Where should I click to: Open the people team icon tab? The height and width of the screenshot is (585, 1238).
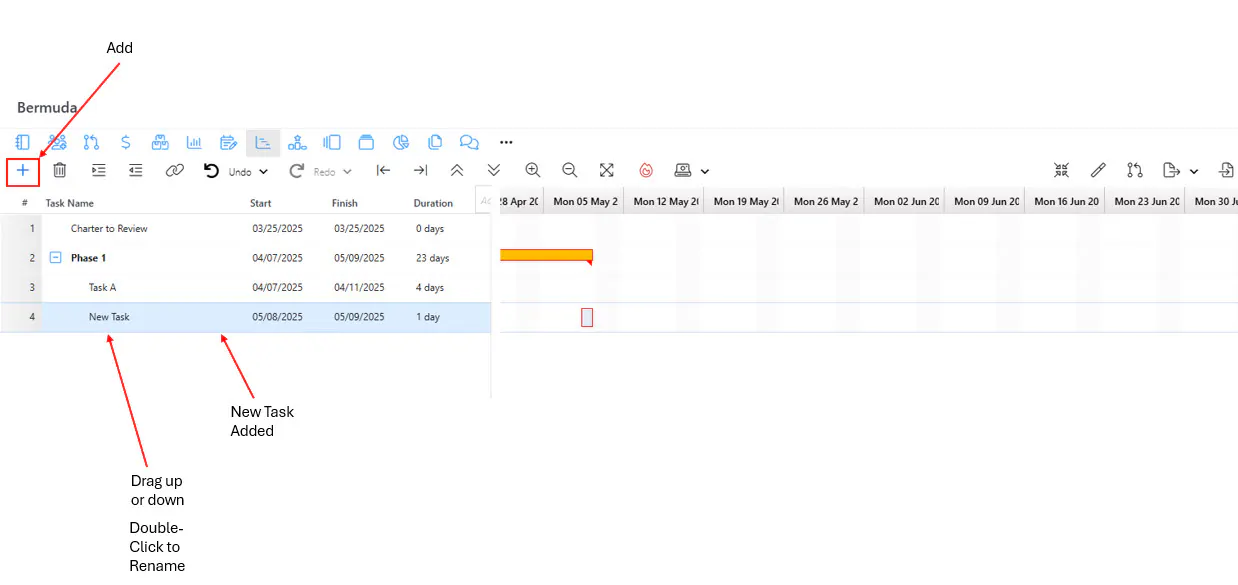58,142
